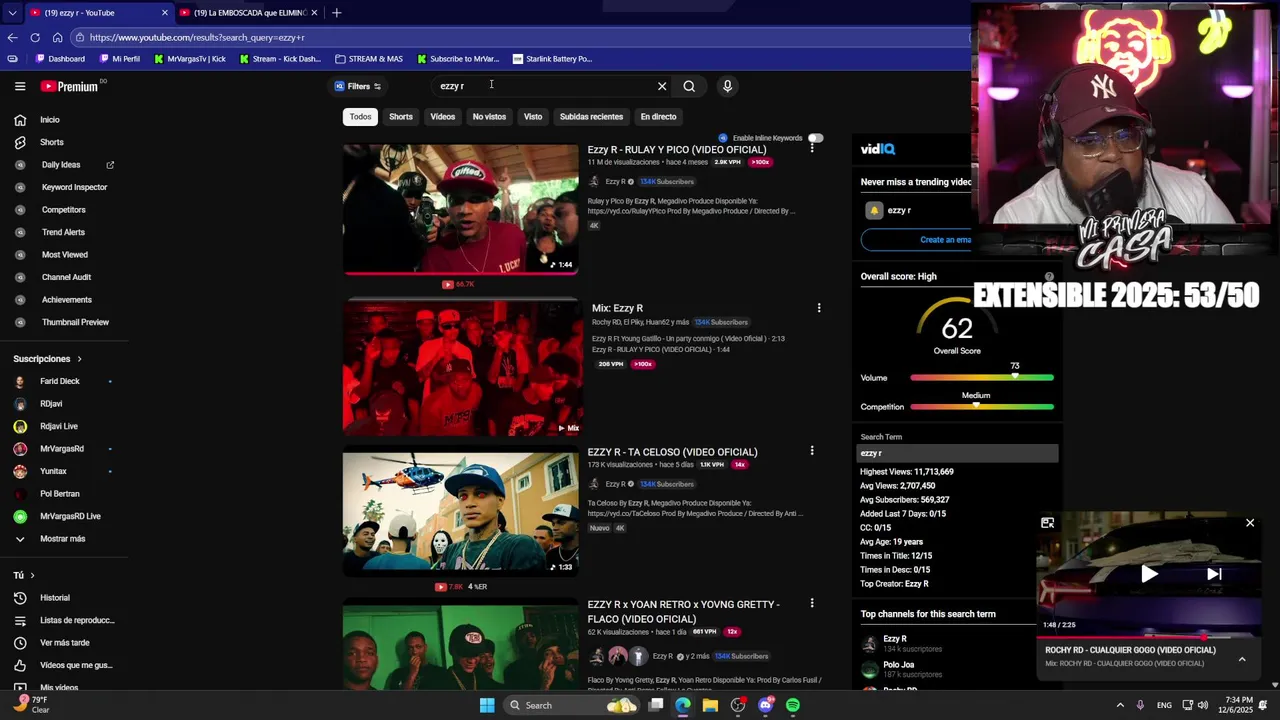Open Farid Dieck subscription channel
The image size is (1280, 720).
click(x=60, y=381)
